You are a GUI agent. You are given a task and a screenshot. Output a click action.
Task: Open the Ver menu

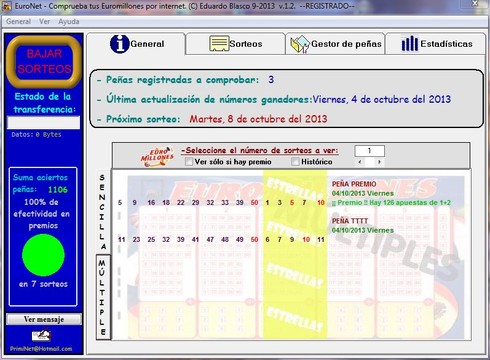click(x=44, y=22)
